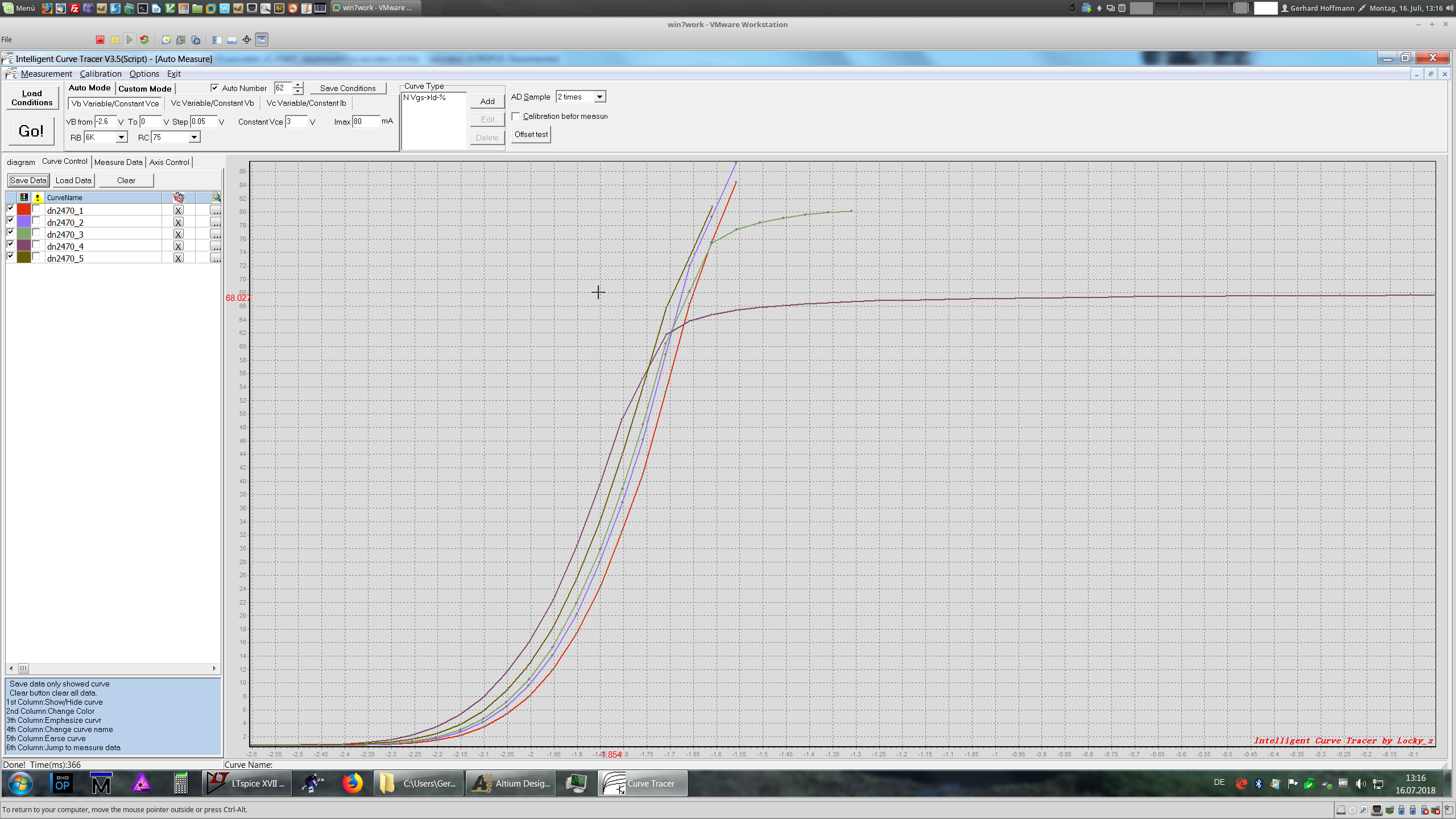Open the Options menu

[x=144, y=74]
